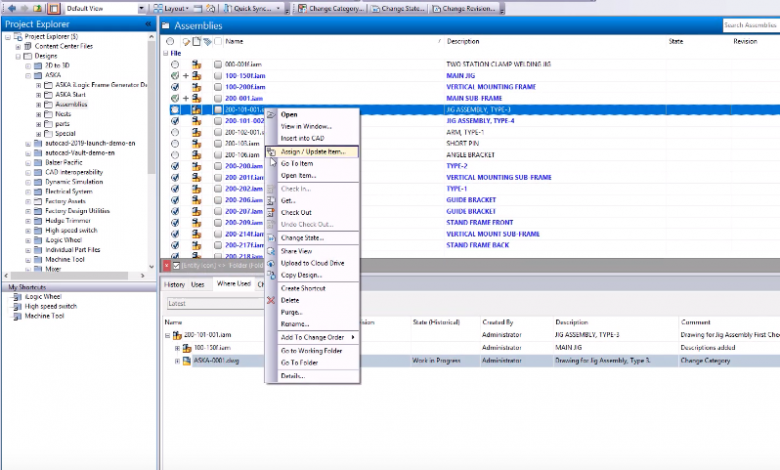Toggle the checkbox next to 200-200.iam

click(x=217, y=167)
